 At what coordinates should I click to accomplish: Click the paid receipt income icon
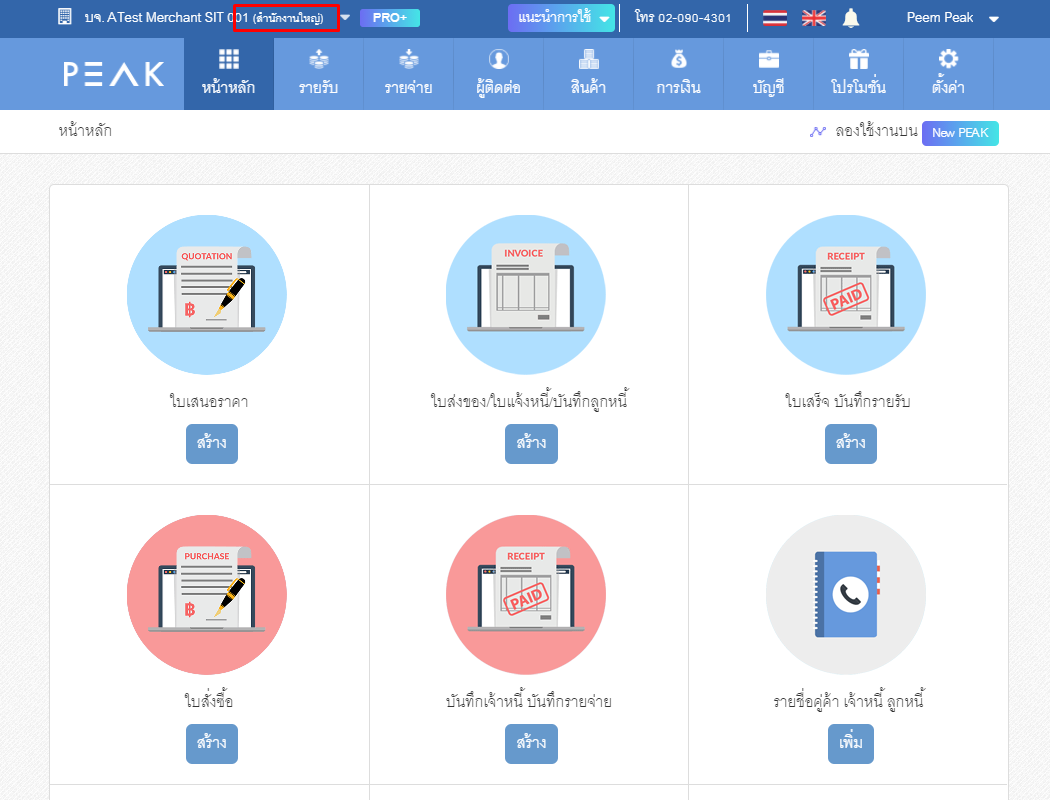845,294
